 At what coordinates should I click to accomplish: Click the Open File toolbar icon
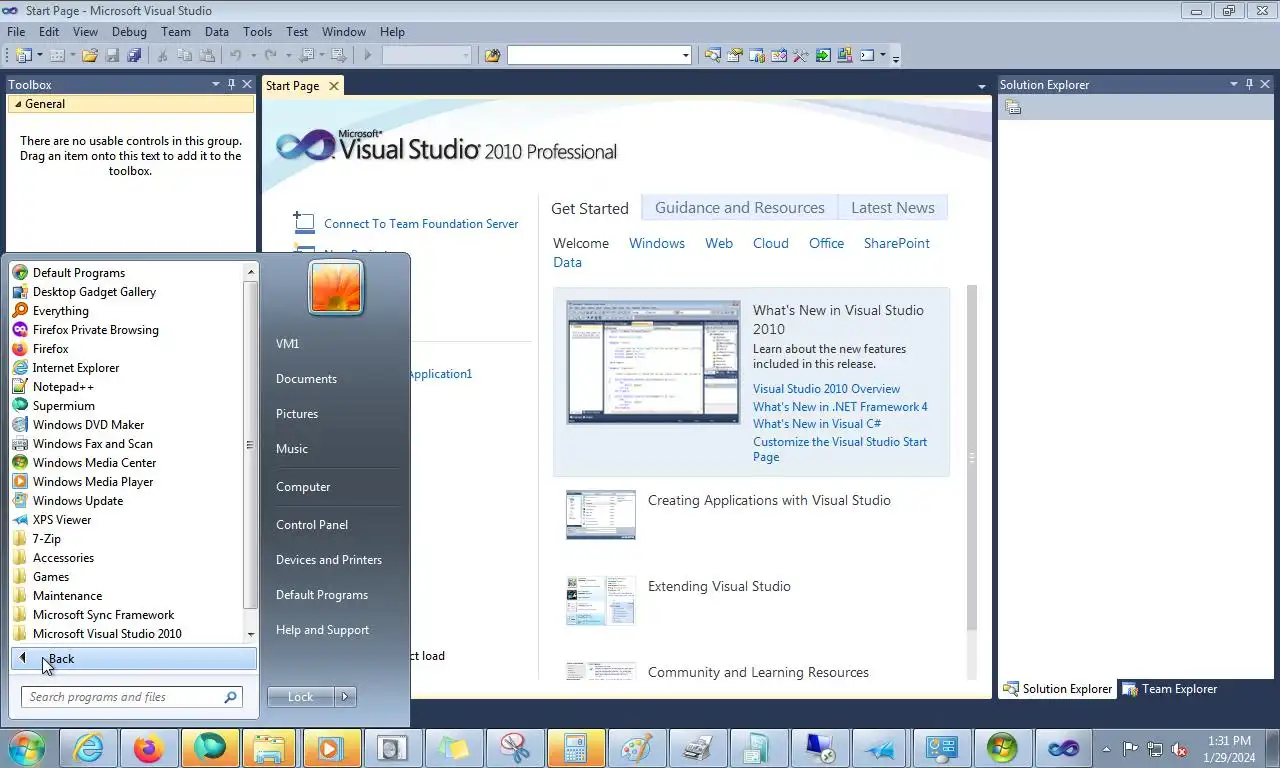(x=90, y=55)
